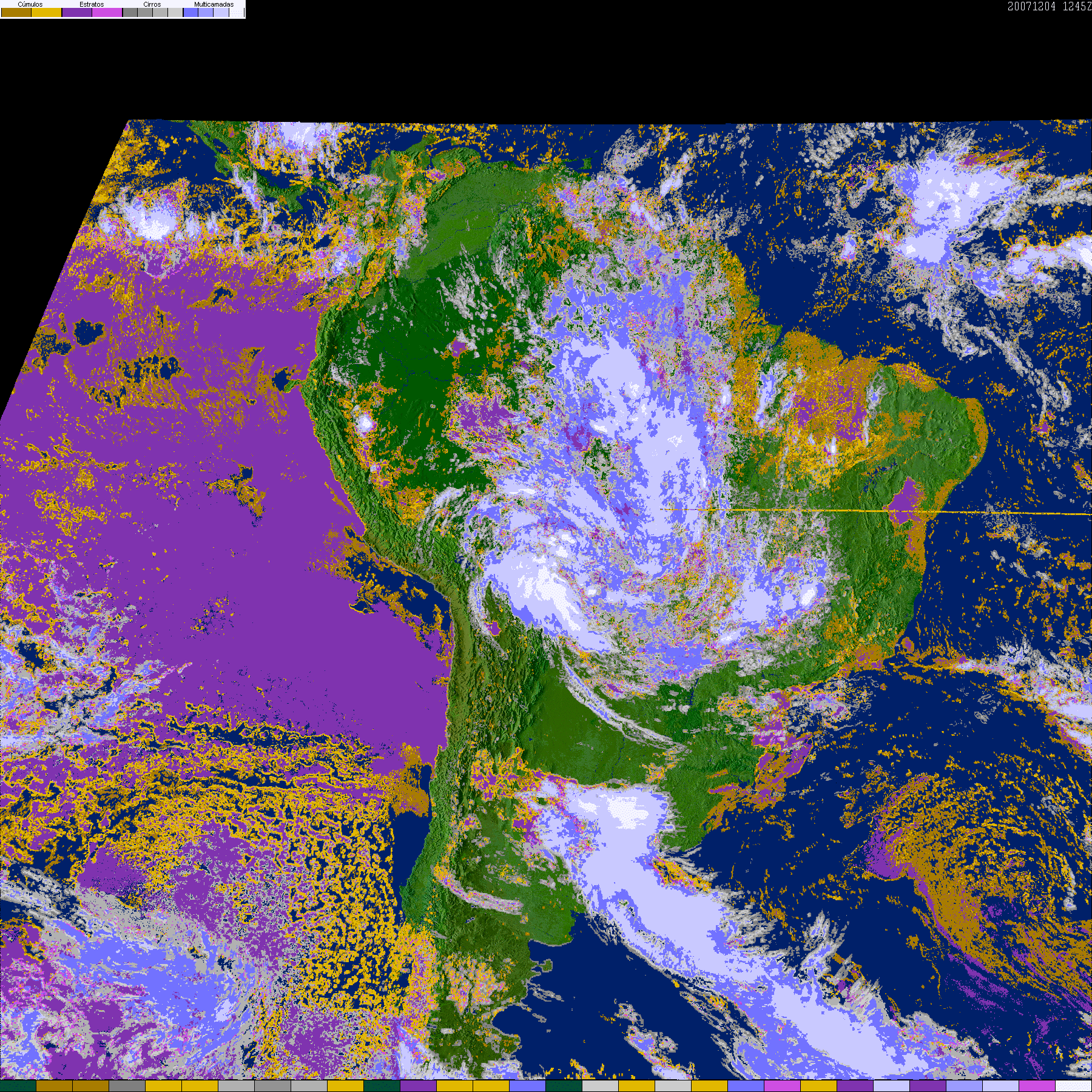
Task: Select the pale lavender Multicamadas legend swatch
Action: pyautogui.click(x=221, y=12)
